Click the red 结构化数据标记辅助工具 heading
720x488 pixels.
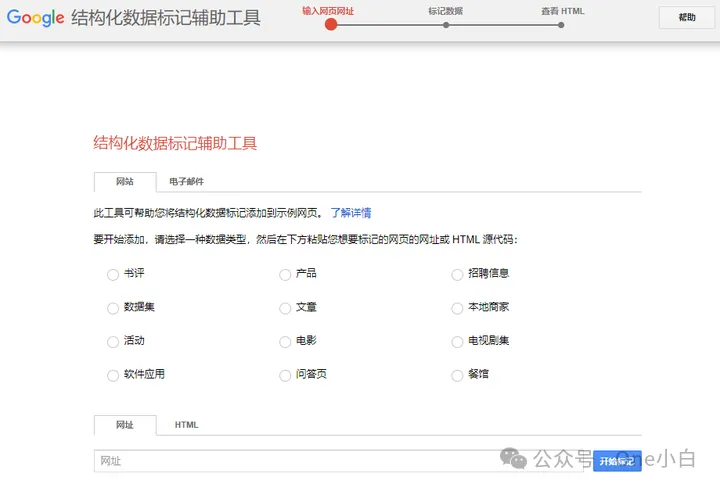click(x=175, y=143)
